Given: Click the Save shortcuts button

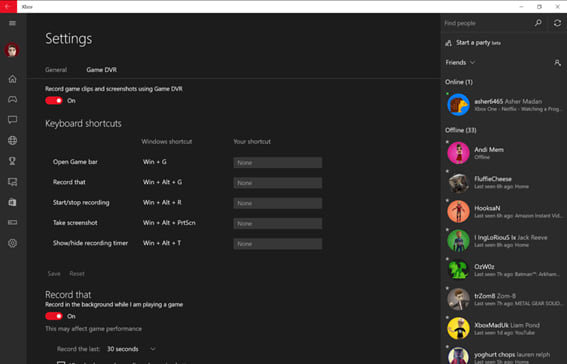Looking at the screenshot, I should [x=54, y=274].
